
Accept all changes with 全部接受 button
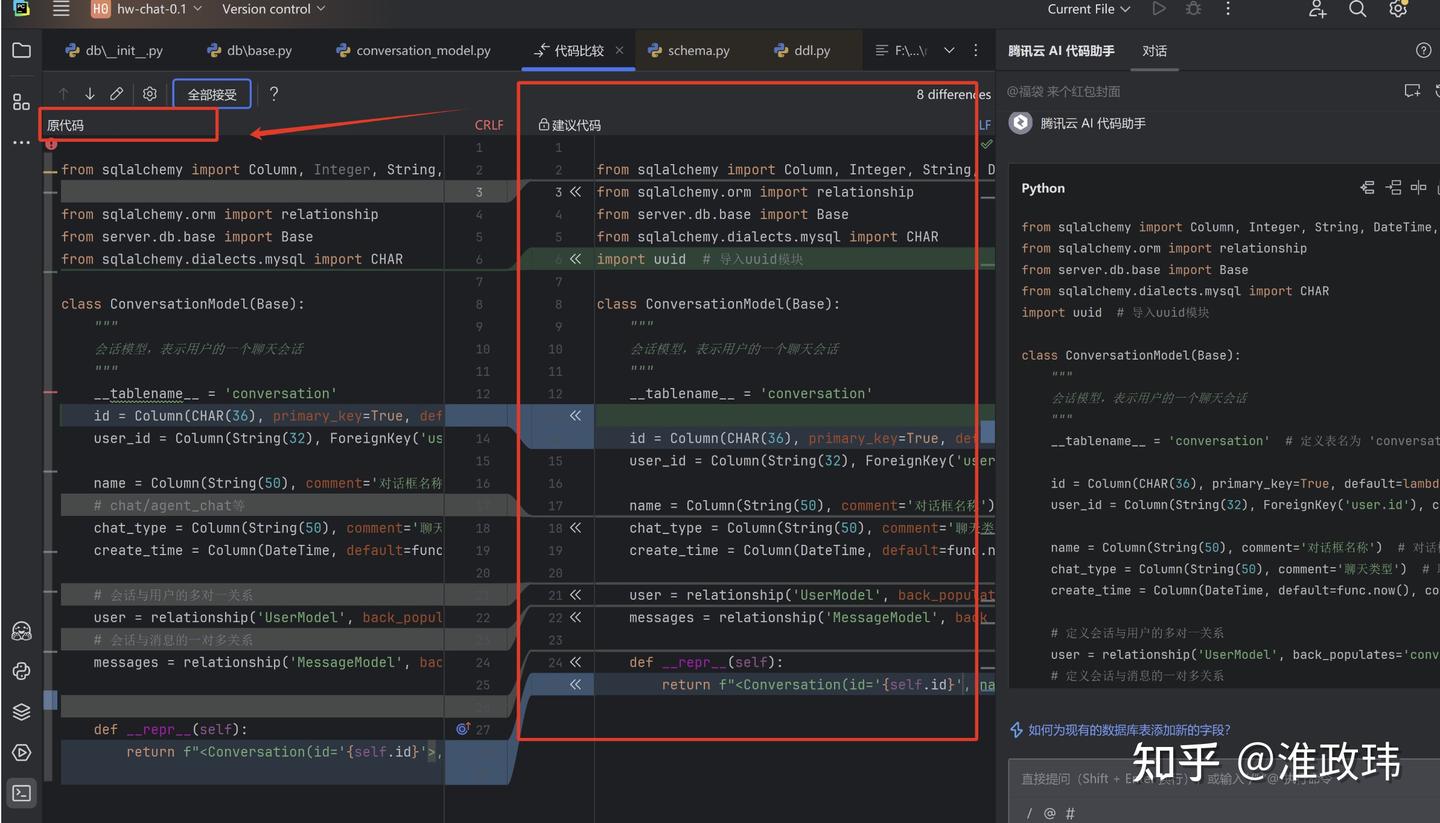pos(212,94)
